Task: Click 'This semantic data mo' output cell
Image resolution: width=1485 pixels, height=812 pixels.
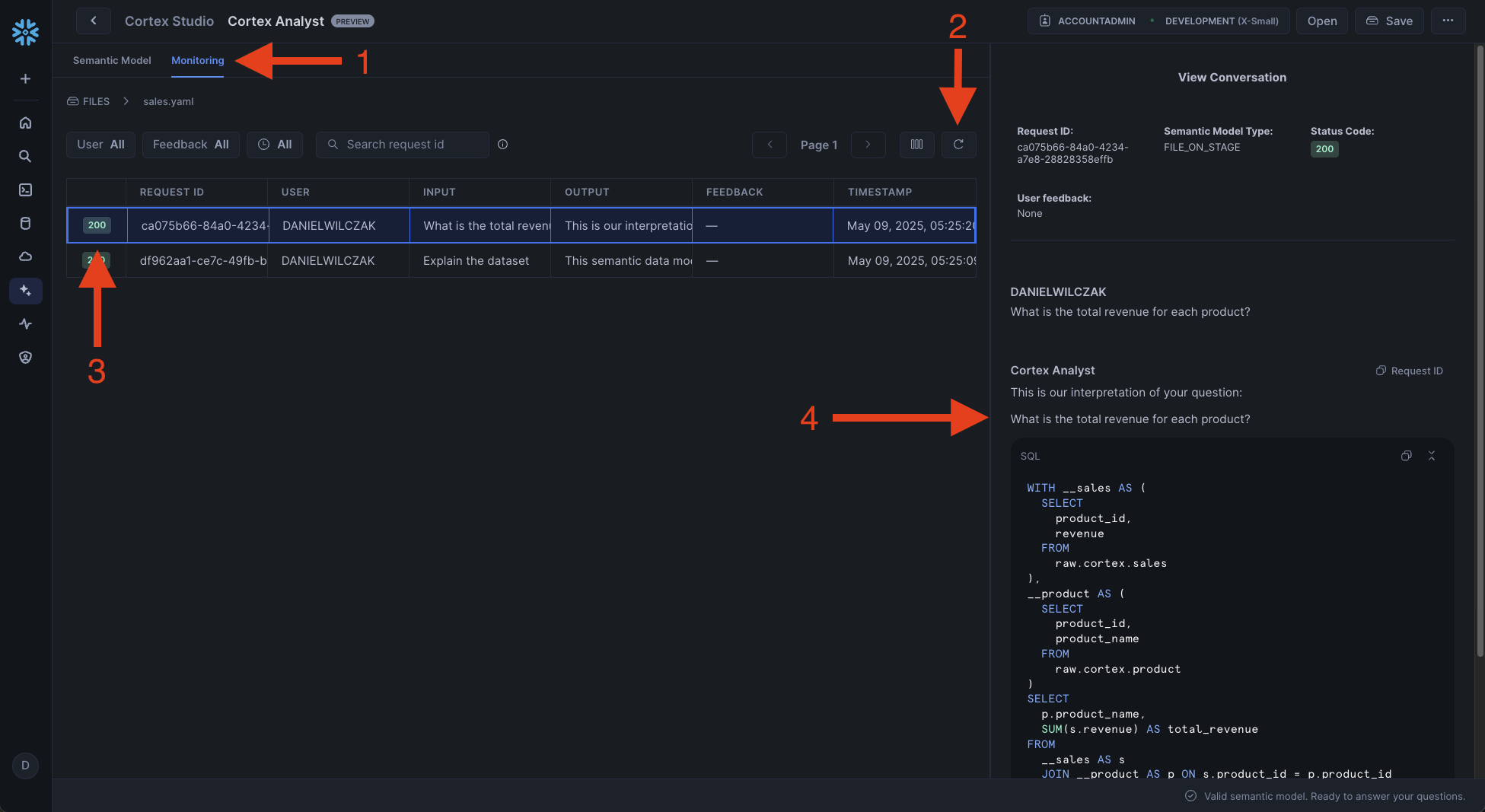Action: click(x=621, y=260)
